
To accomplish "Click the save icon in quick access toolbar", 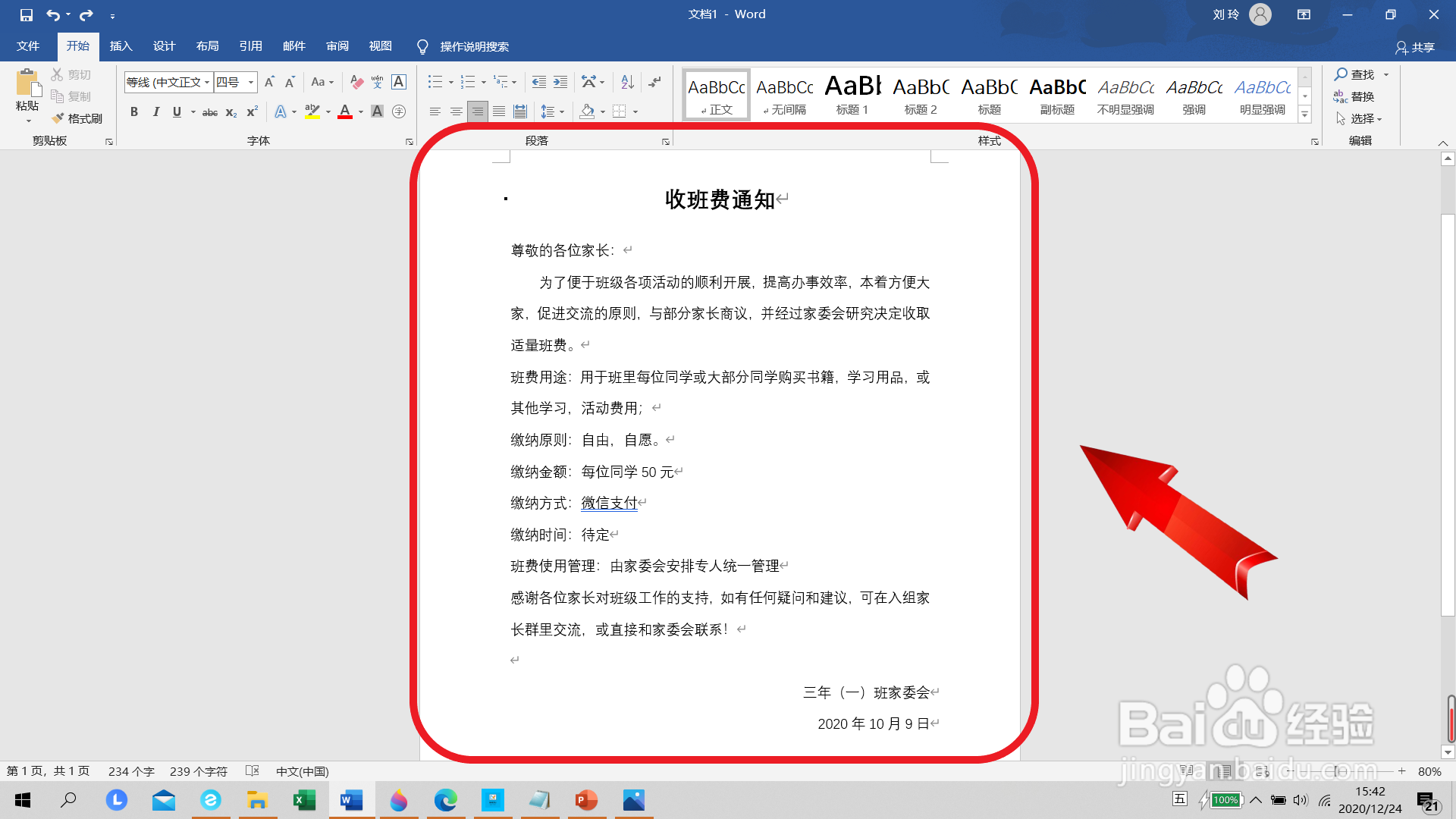I will (26, 14).
